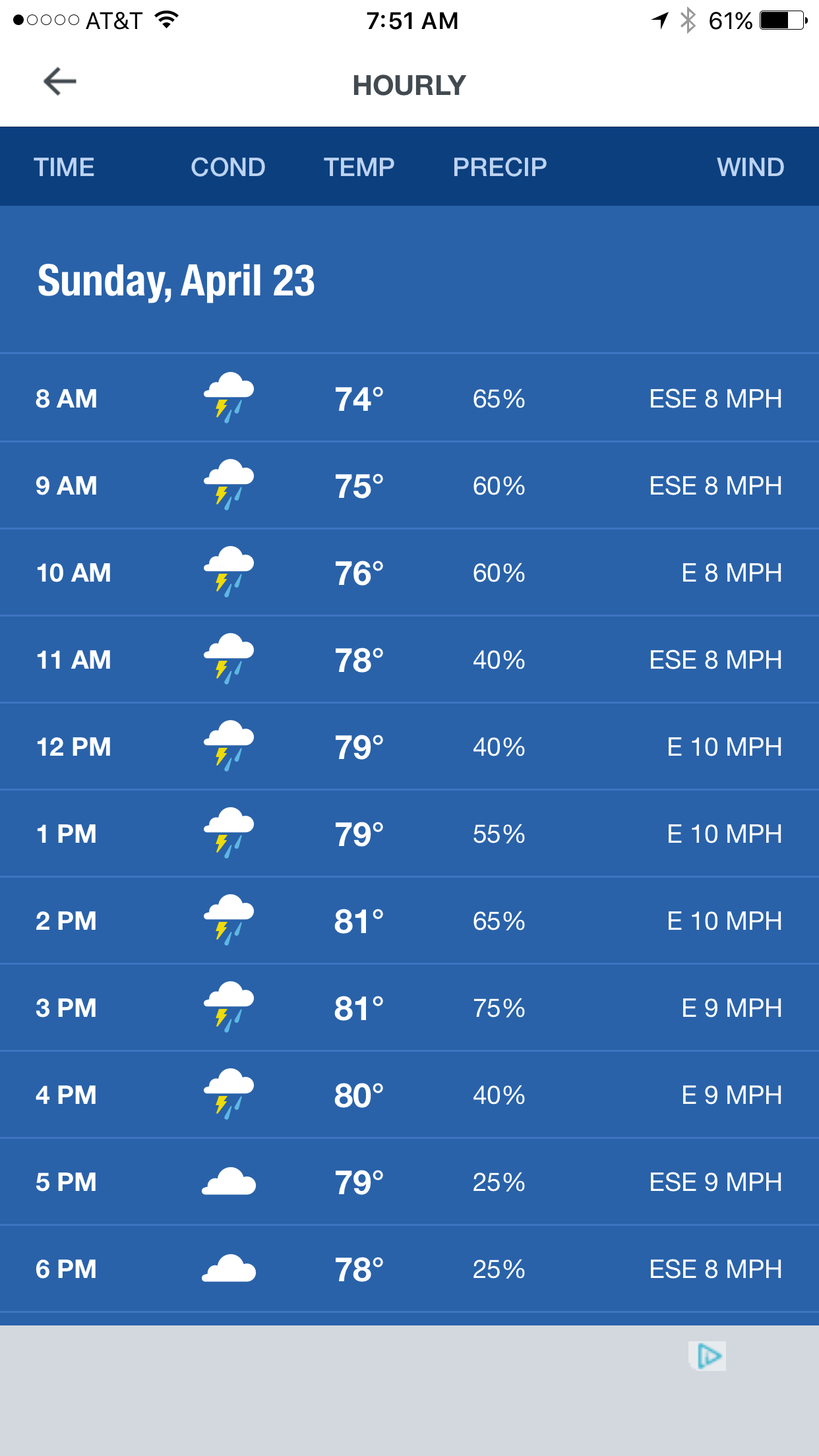819x1456 pixels.
Task: Tap the Sunday, April 23 date heading
Action: pyautogui.click(x=176, y=281)
